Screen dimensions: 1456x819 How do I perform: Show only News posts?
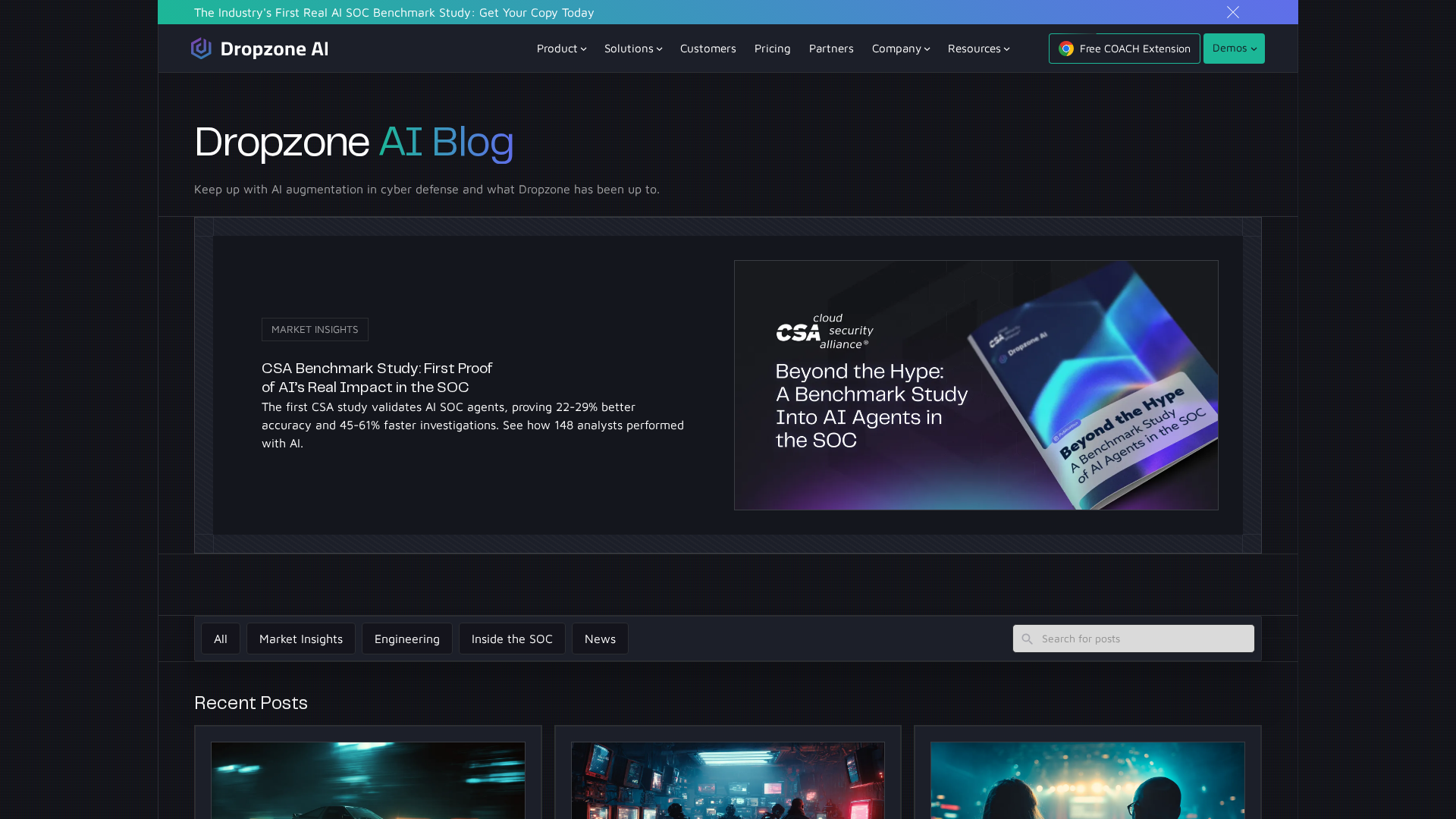600,639
